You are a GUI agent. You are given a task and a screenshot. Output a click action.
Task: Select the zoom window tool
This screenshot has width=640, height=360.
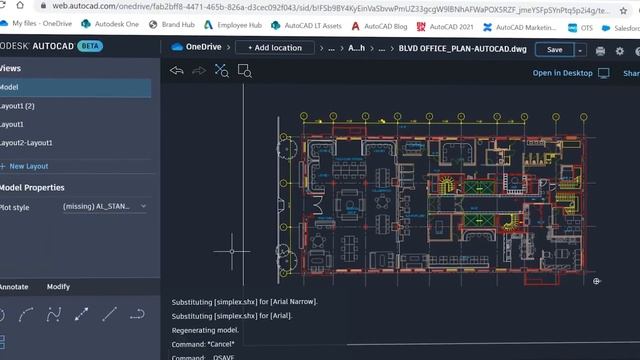click(244, 71)
